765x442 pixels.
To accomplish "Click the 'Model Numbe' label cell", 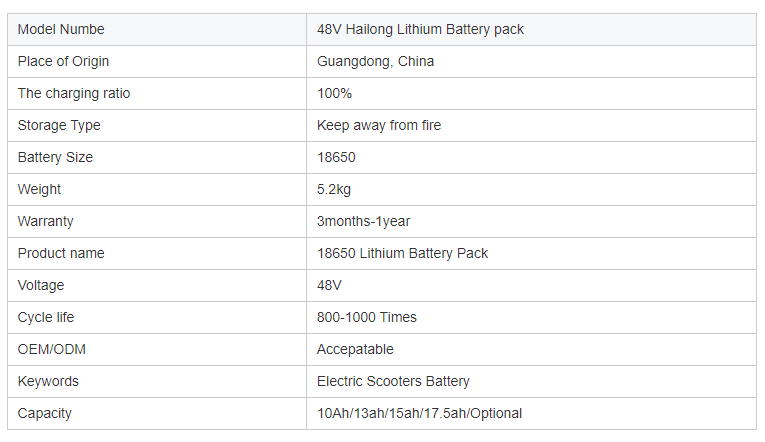I will (x=61, y=29).
